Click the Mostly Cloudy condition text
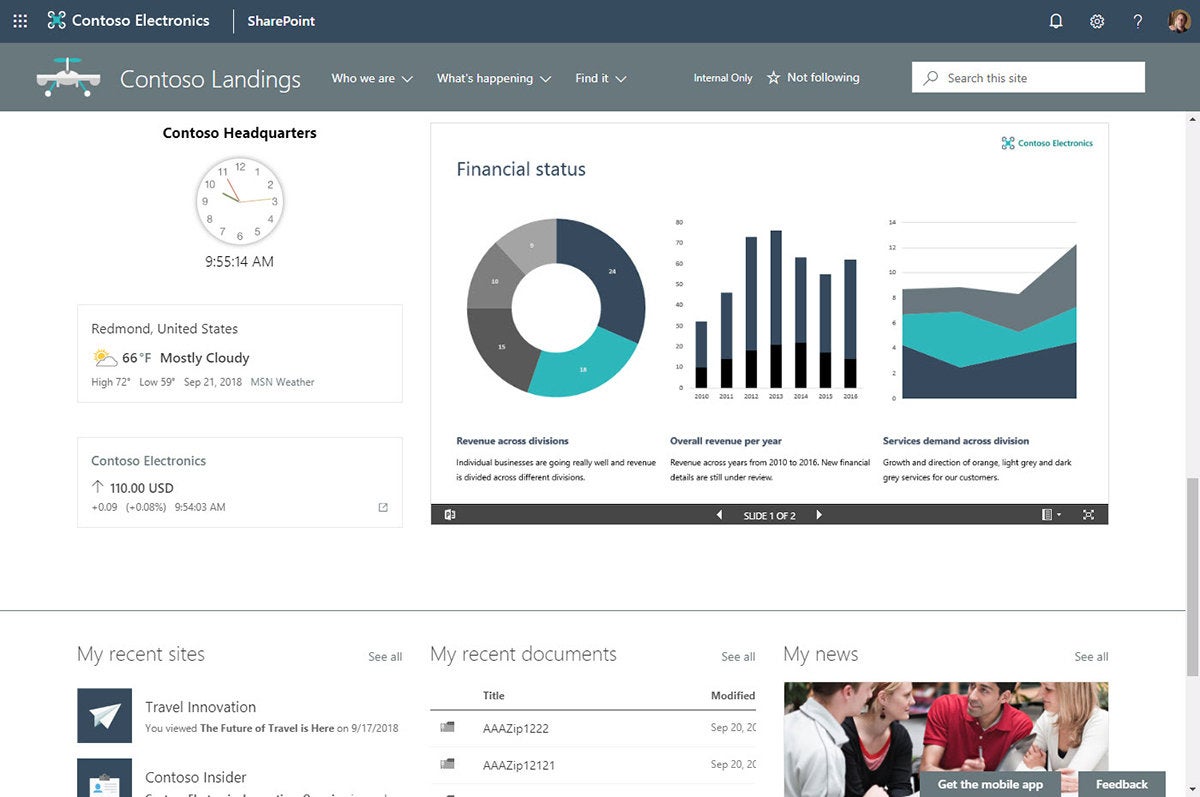Image resolution: width=1200 pixels, height=797 pixels. [205, 358]
